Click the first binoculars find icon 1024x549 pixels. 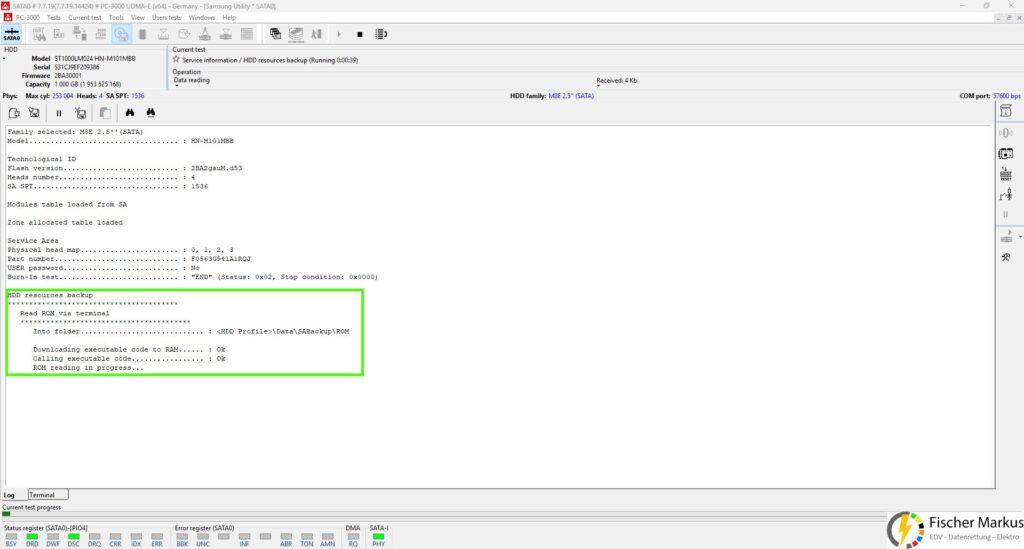tap(130, 113)
